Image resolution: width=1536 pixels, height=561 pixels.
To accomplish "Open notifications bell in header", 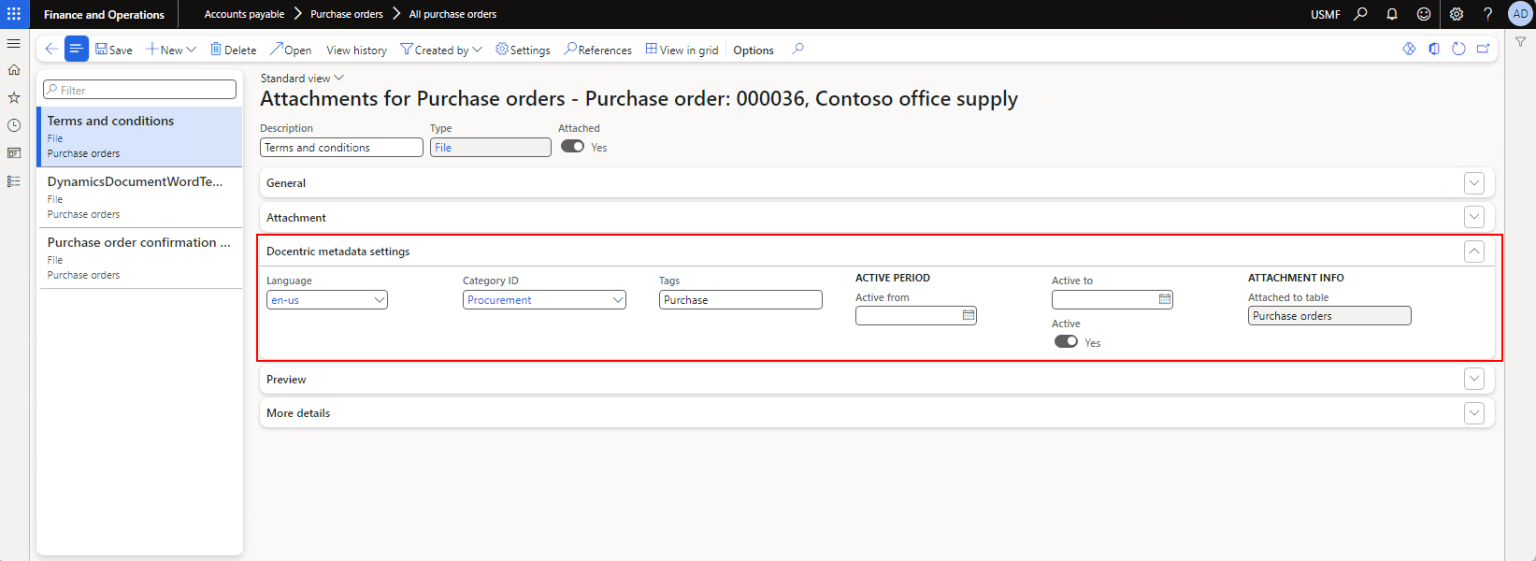I will pyautogui.click(x=1392, y=14).
